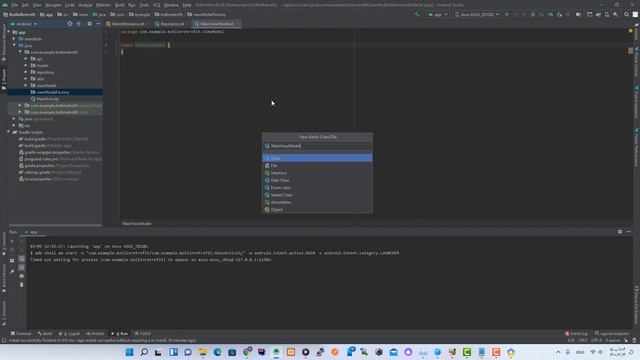640x360 pixels.
Task: Select Annotation in the popup list
Action: pyautogui.click(x=317, y=202)
